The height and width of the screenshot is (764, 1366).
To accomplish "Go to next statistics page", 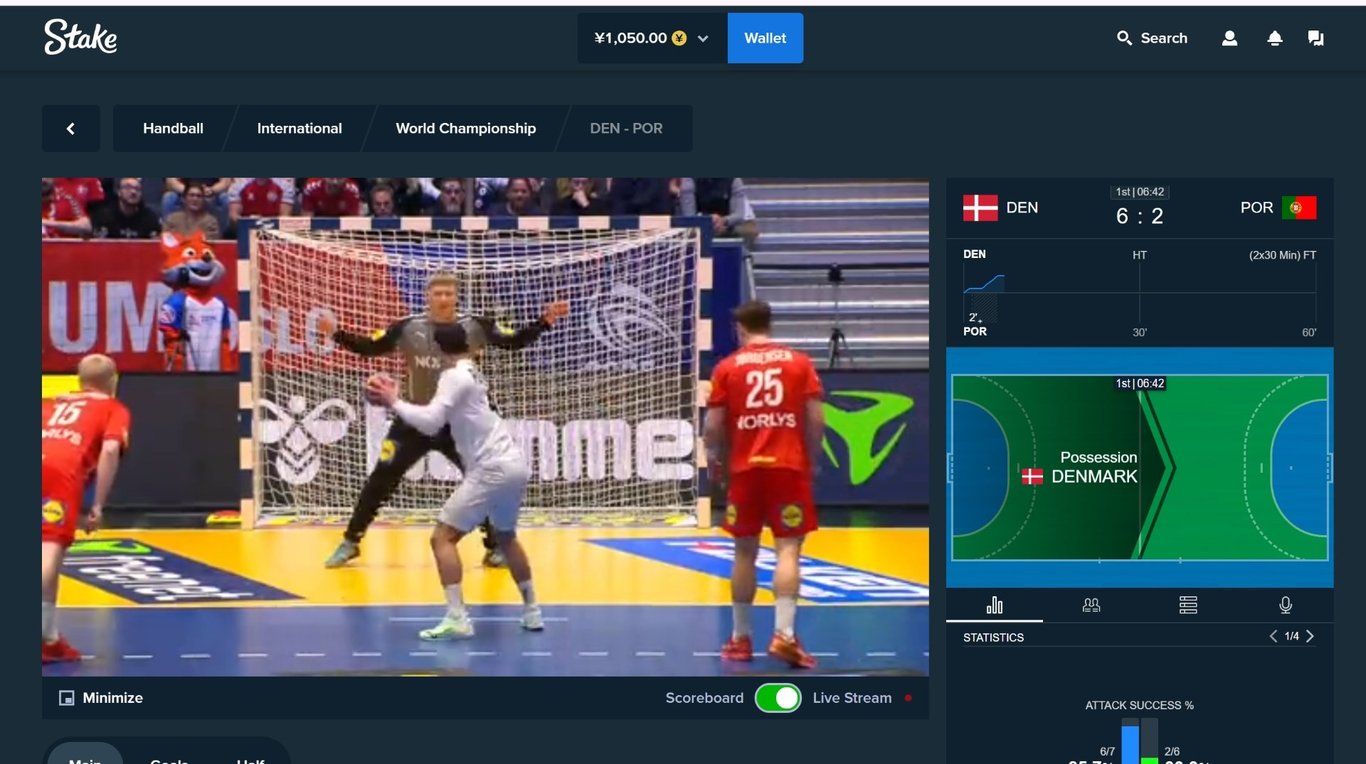I will (1310, 636).
